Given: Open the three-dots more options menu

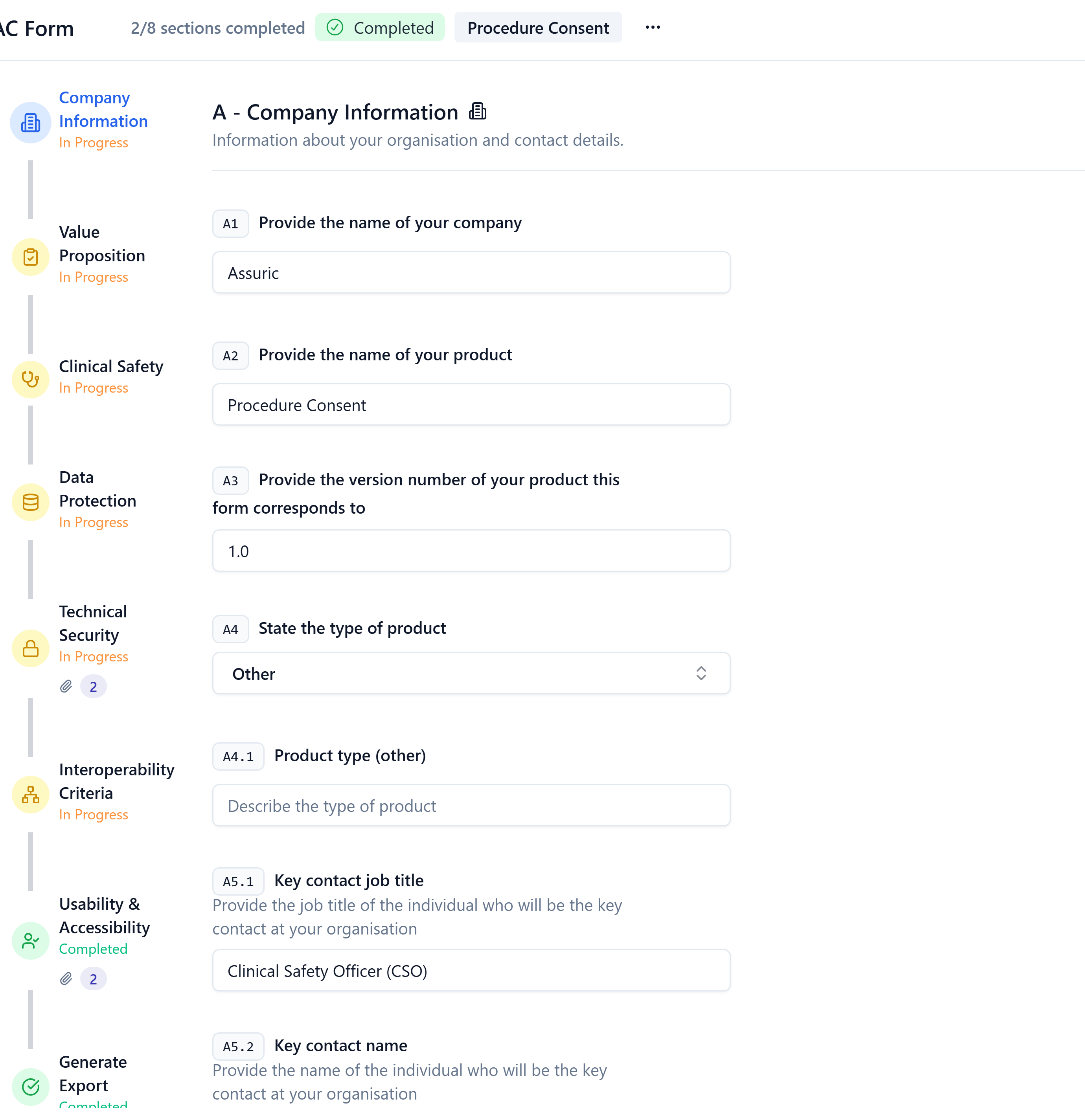Looking at the screenshot, I should [x=652, y=28].
